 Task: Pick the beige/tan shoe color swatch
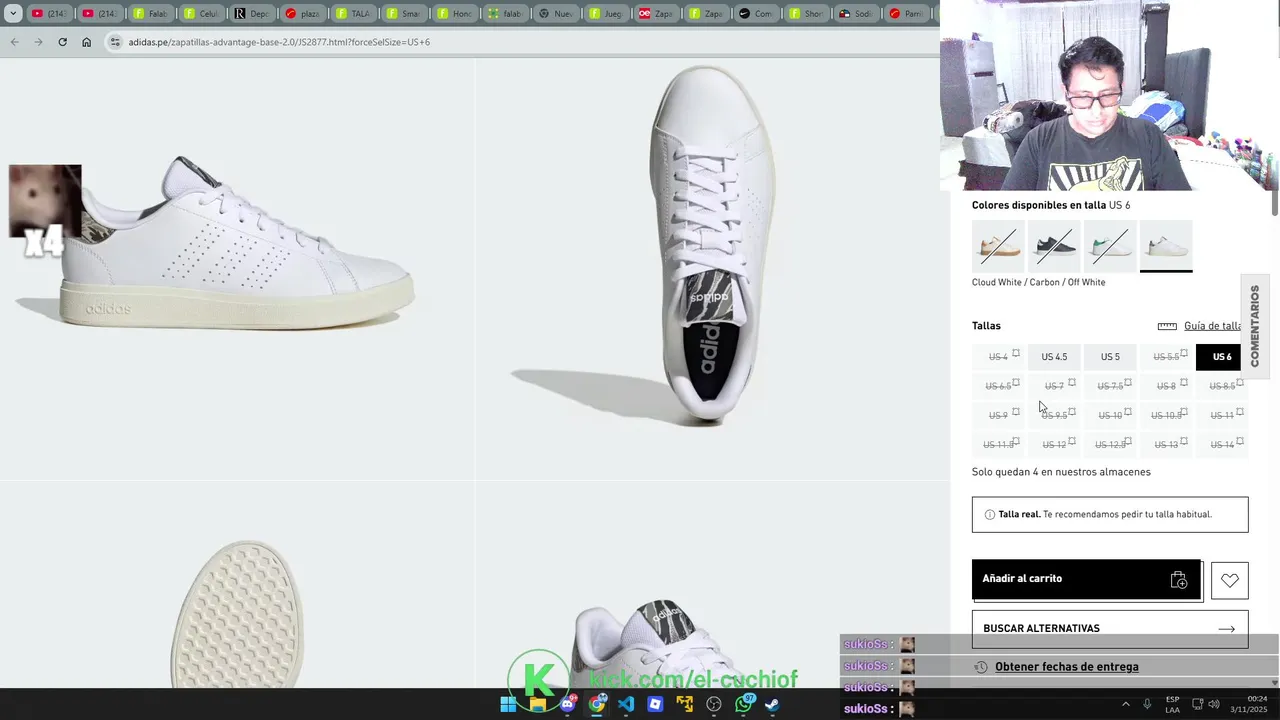tap(998, 246)
